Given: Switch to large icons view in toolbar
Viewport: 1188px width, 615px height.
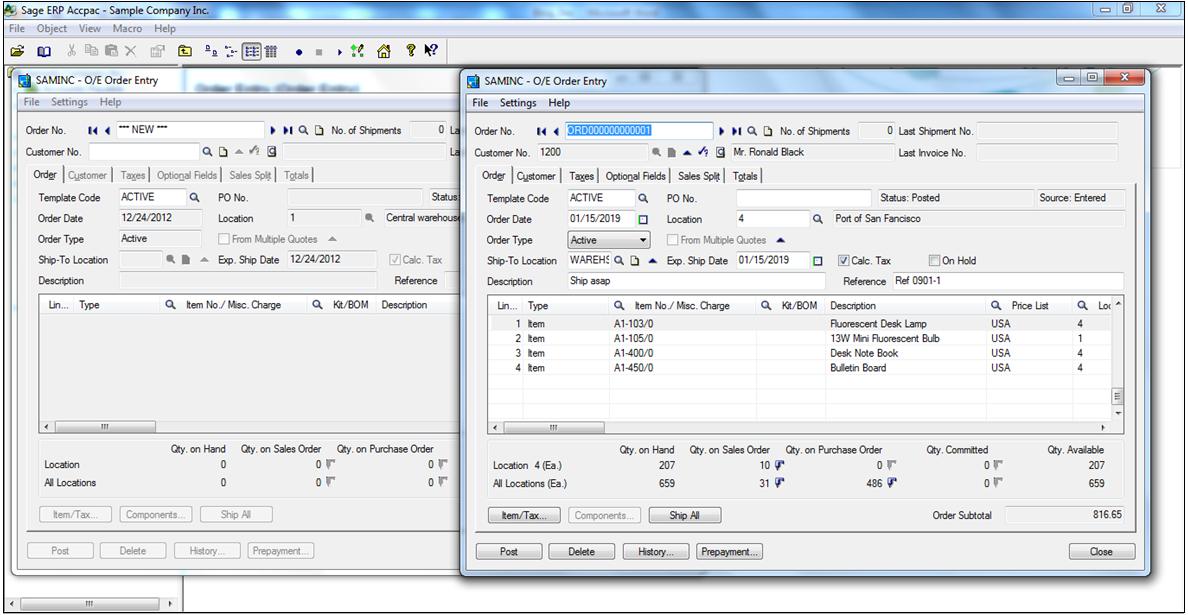Looking at the screenshot, I should coord(211,51).
